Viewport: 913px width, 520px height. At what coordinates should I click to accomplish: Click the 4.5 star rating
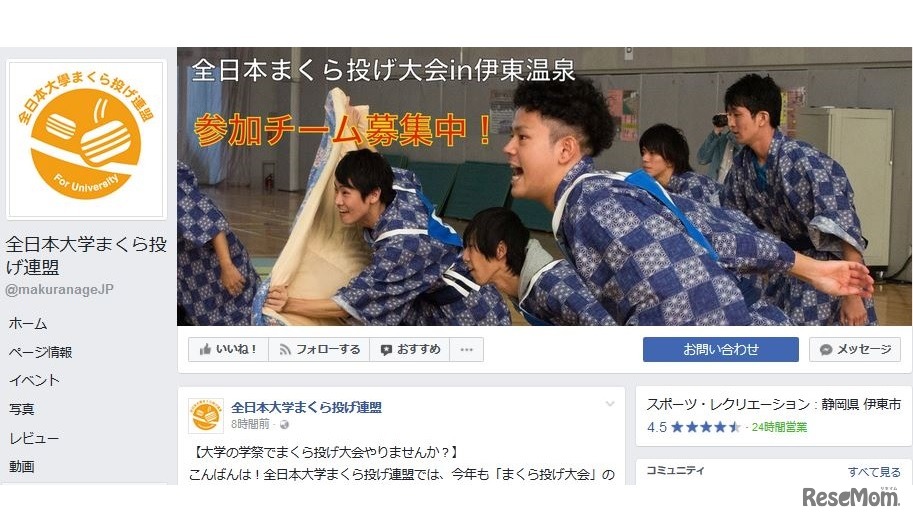click(693, 427)
